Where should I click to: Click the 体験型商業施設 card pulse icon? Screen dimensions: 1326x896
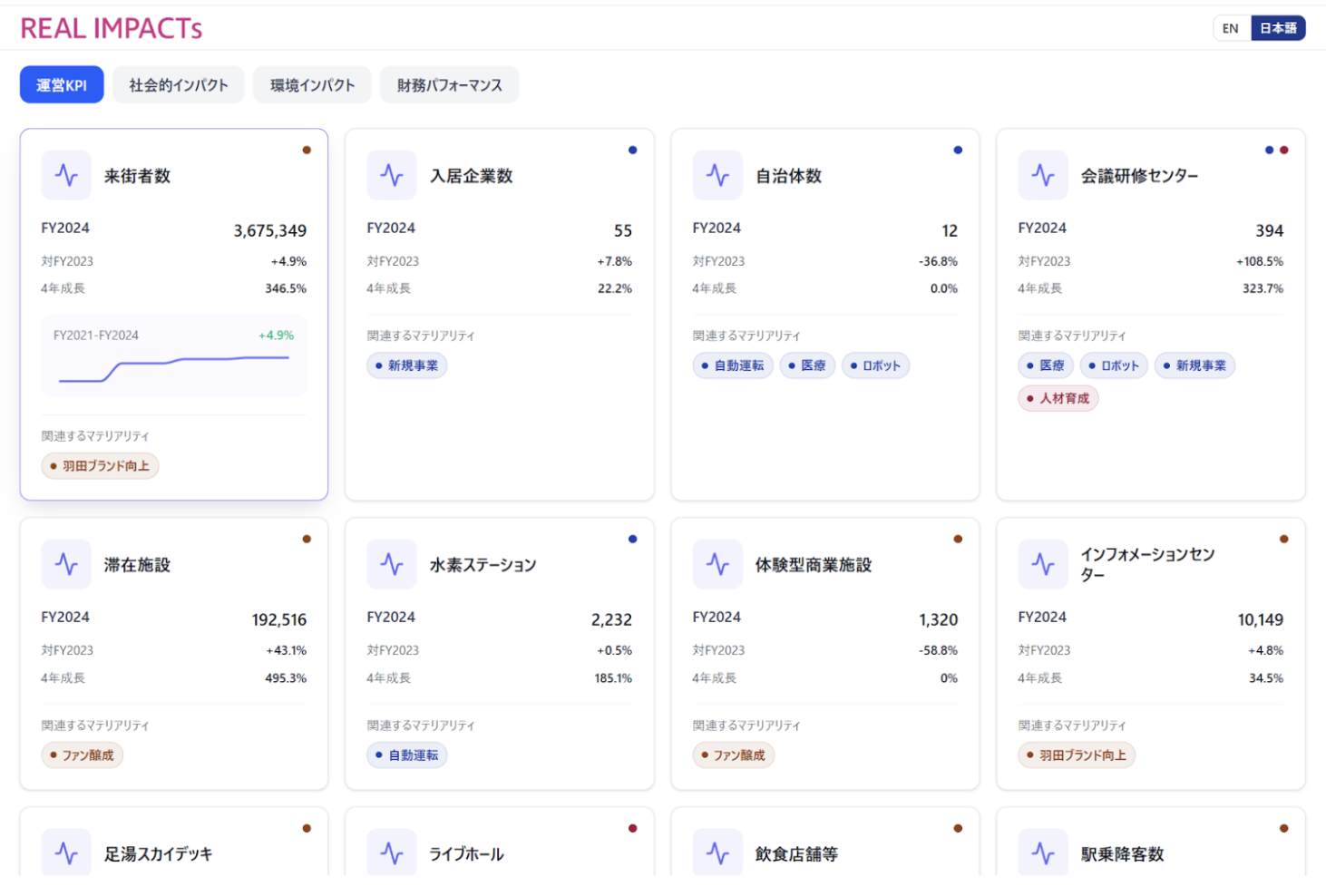click(717, 564)
